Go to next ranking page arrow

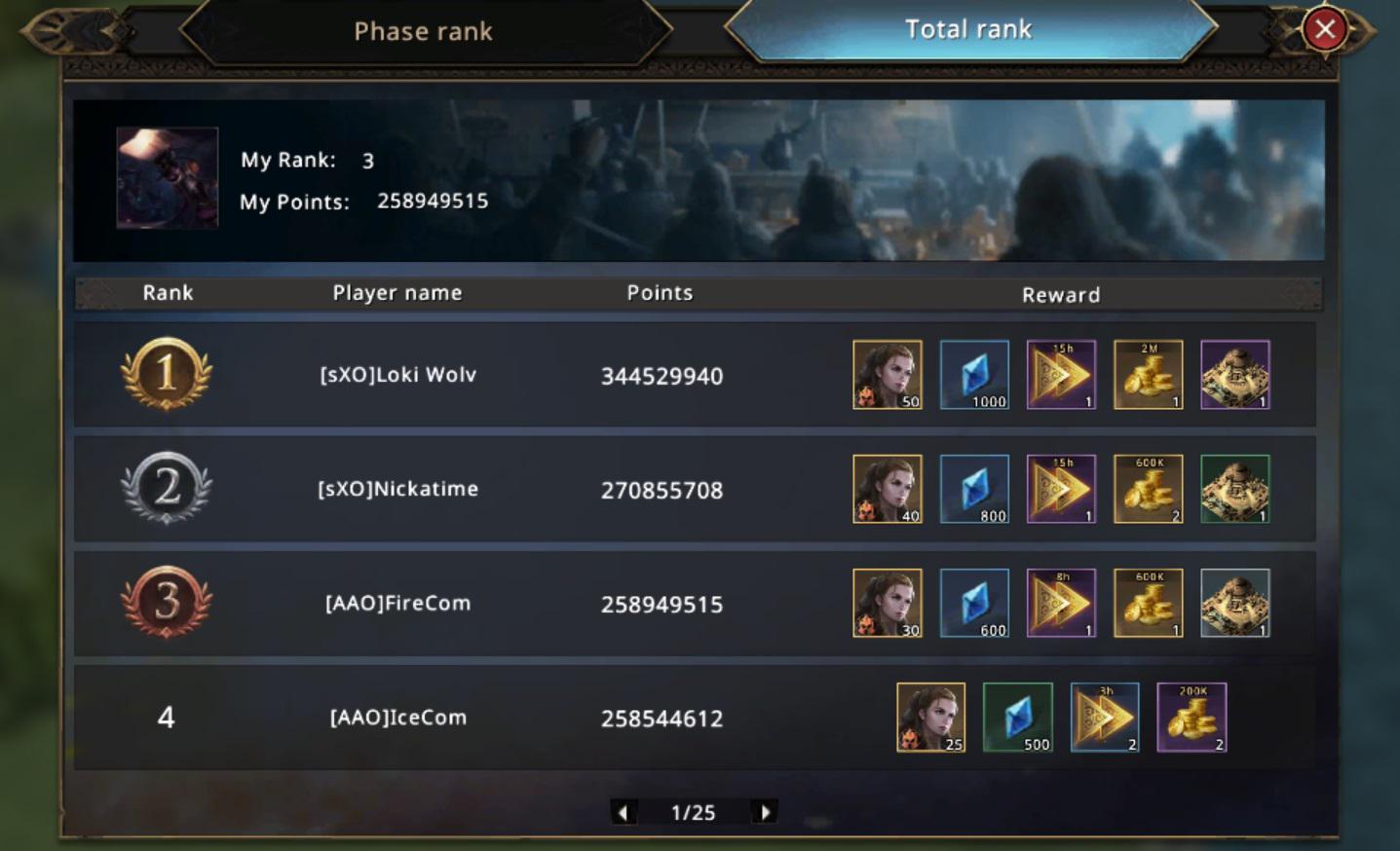(x=765, y=812)
